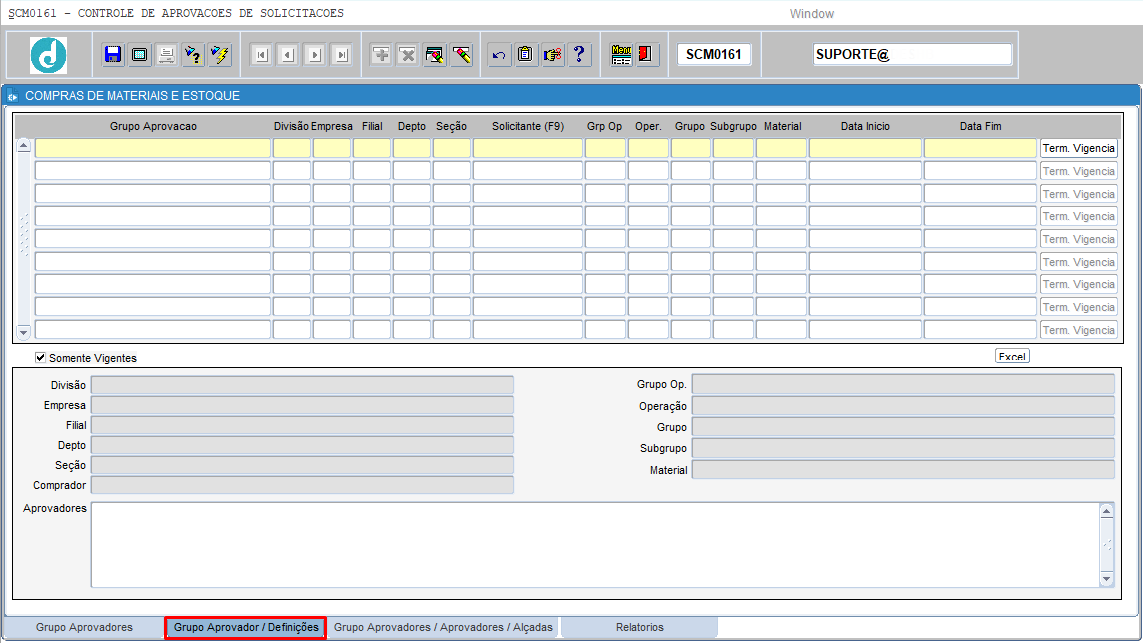Click Aprovadores box scroll down arrow
This screenshot has width=1143, height=643.
(x=1107, y=579)
